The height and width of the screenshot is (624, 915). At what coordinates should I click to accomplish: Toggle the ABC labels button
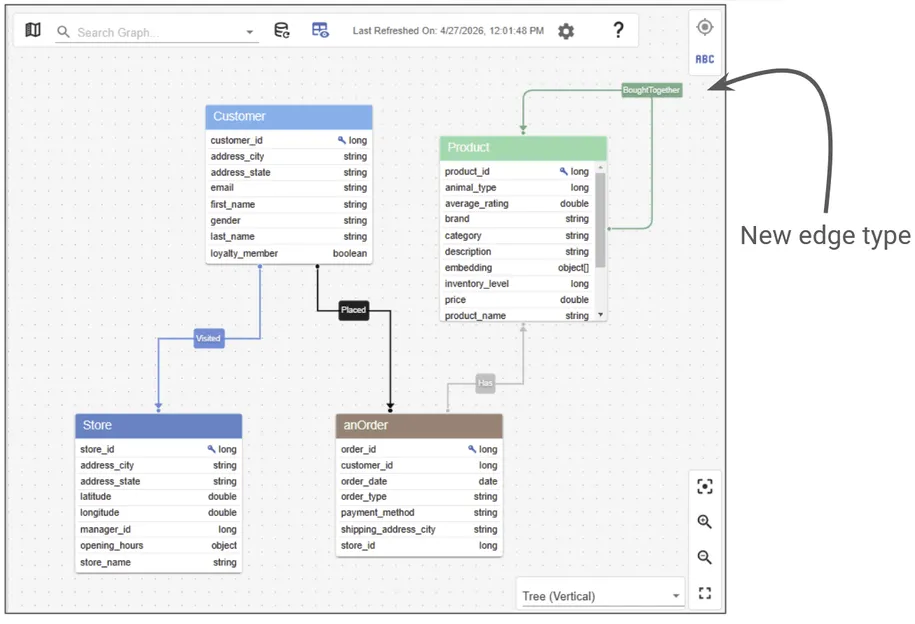705,59
